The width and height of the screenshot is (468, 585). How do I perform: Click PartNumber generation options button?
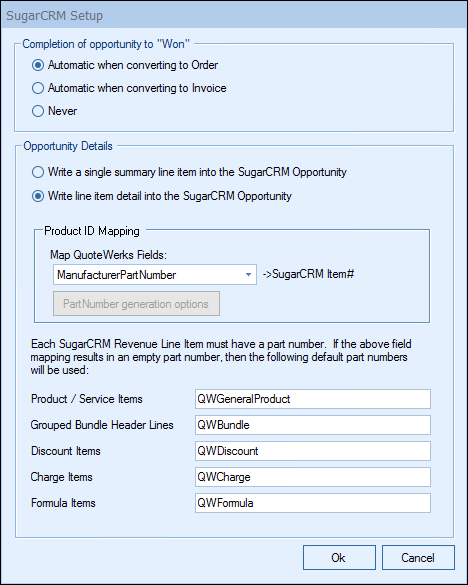point(136,304)
